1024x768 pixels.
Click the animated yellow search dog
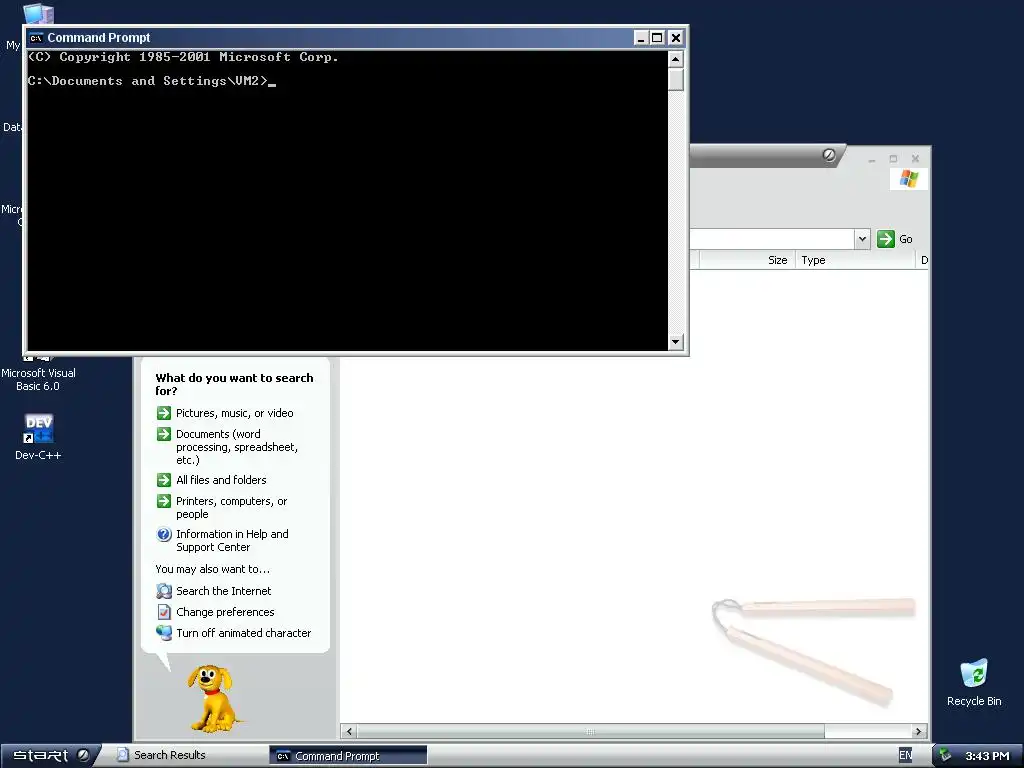pos(212,697)
